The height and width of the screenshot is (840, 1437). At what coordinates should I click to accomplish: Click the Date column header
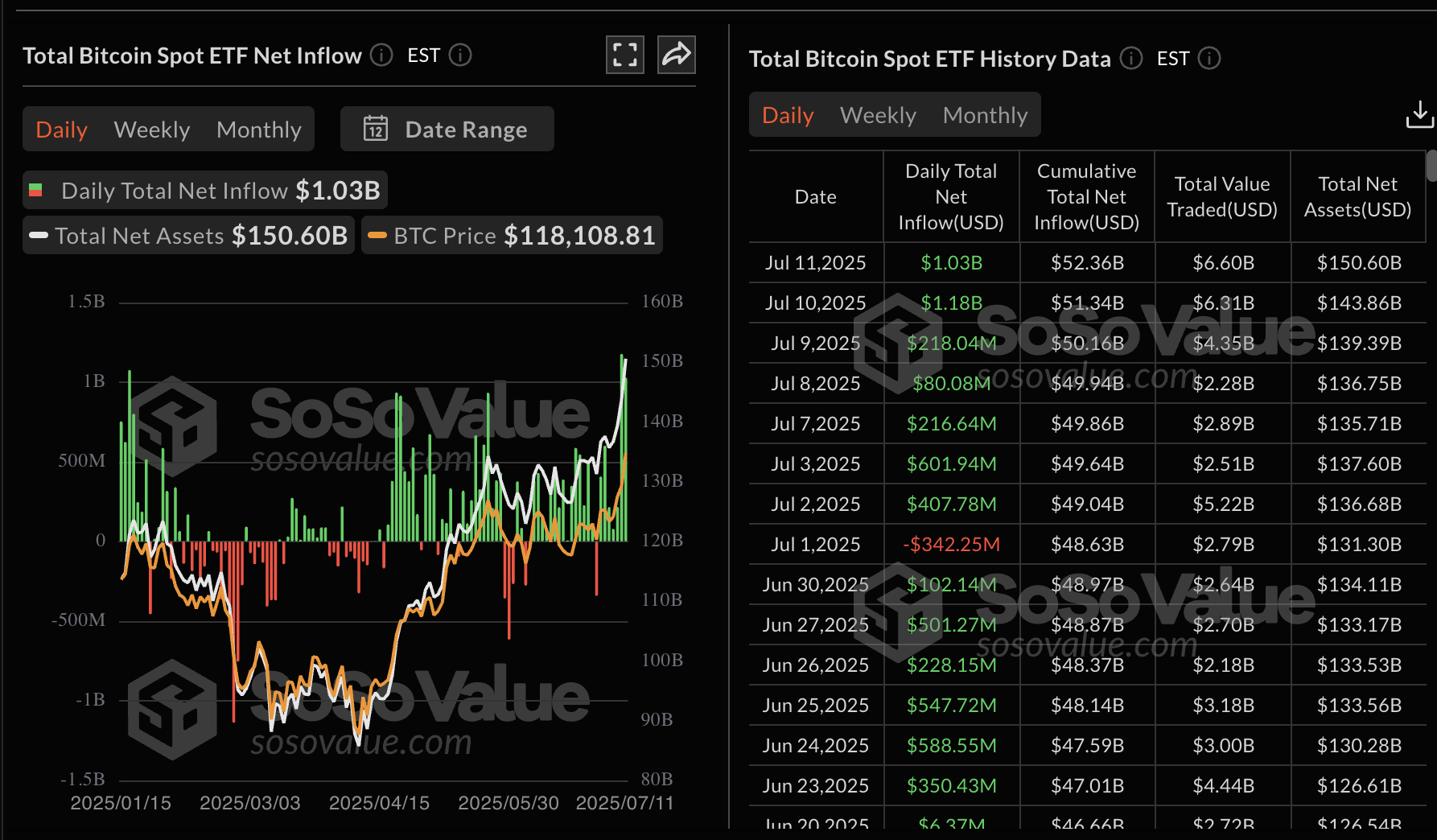pyautogui.click(x=816, y=196)
